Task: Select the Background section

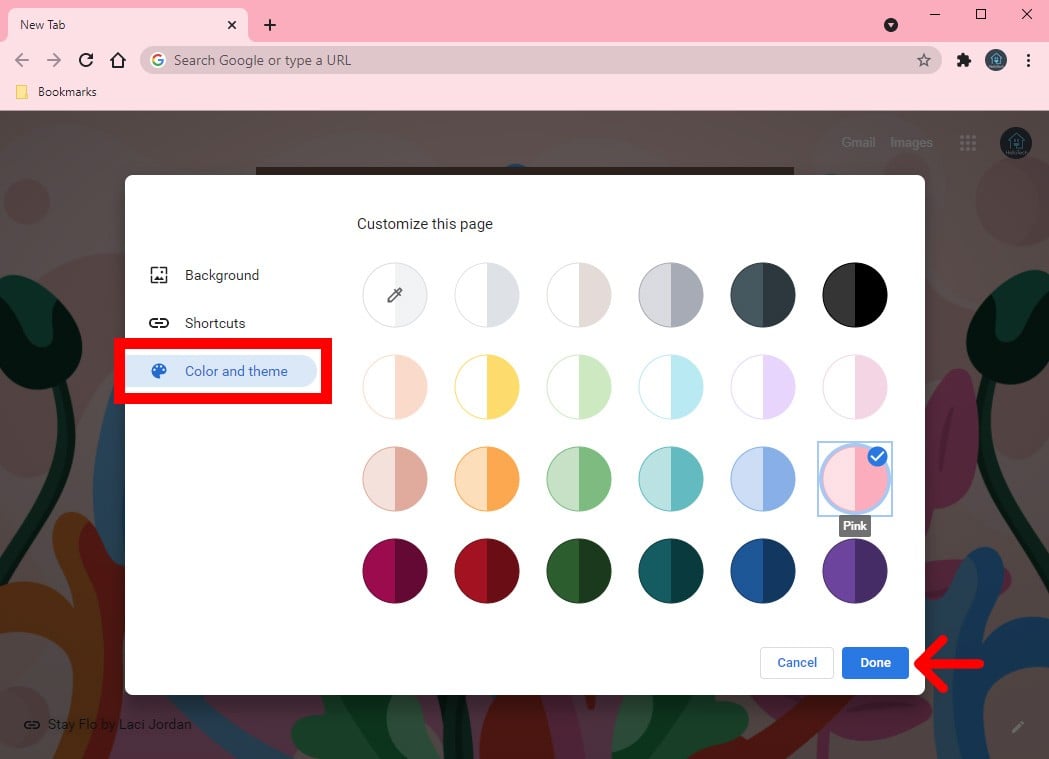Action: [x=221, y=275]
